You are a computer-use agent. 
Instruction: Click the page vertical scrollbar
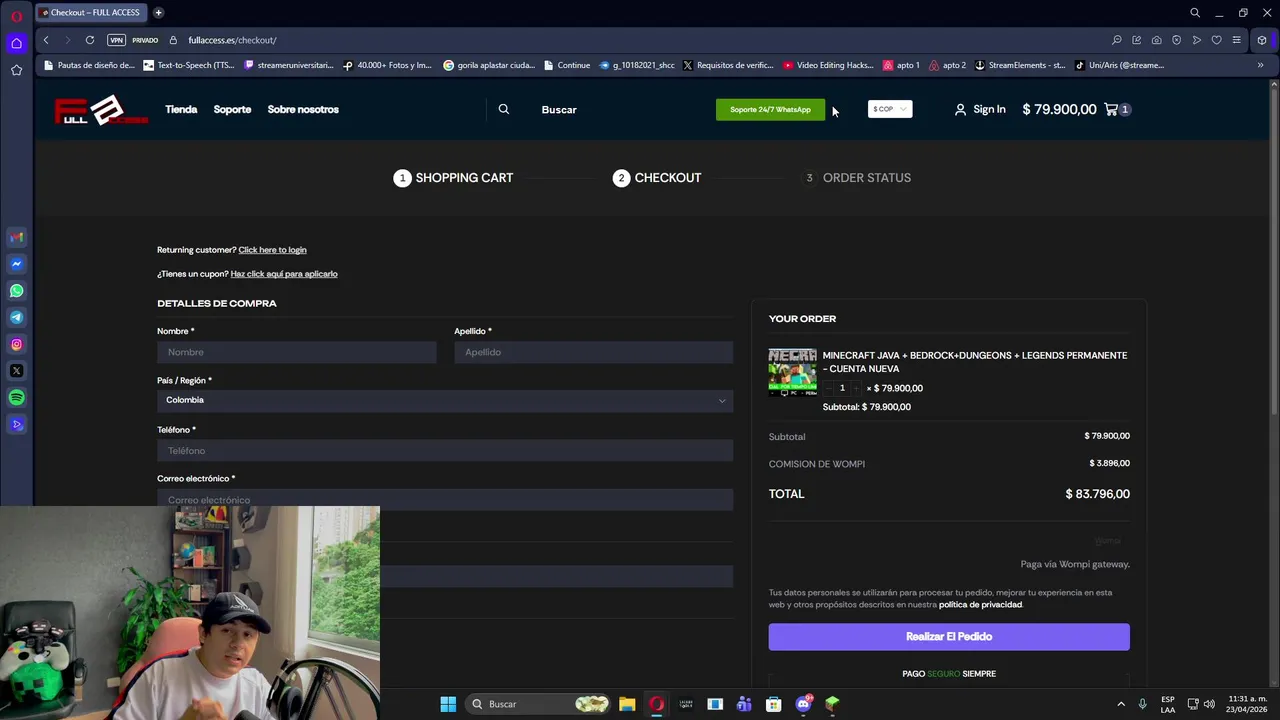coord(1274,250)
